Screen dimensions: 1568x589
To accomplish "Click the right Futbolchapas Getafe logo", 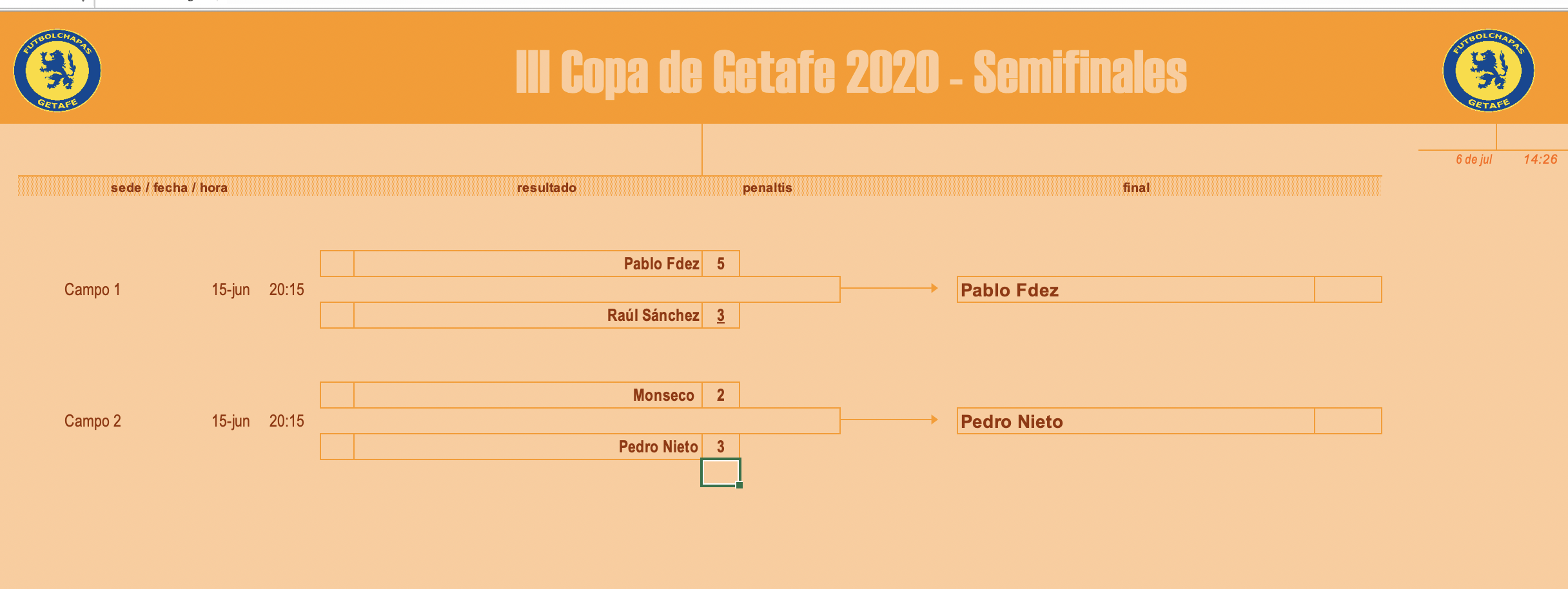I will (1488, 70).
